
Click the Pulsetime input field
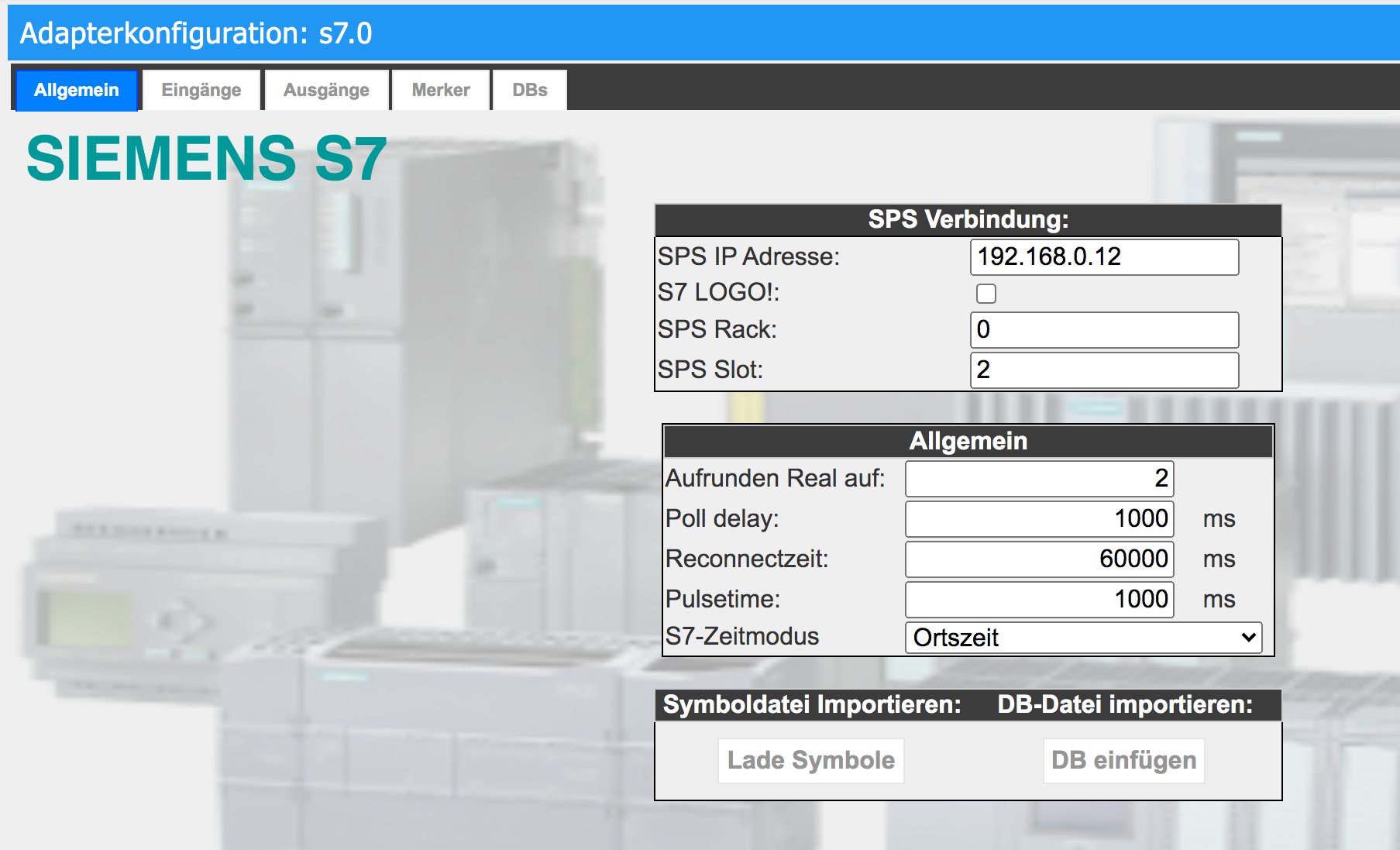(x=1040, y=600)
